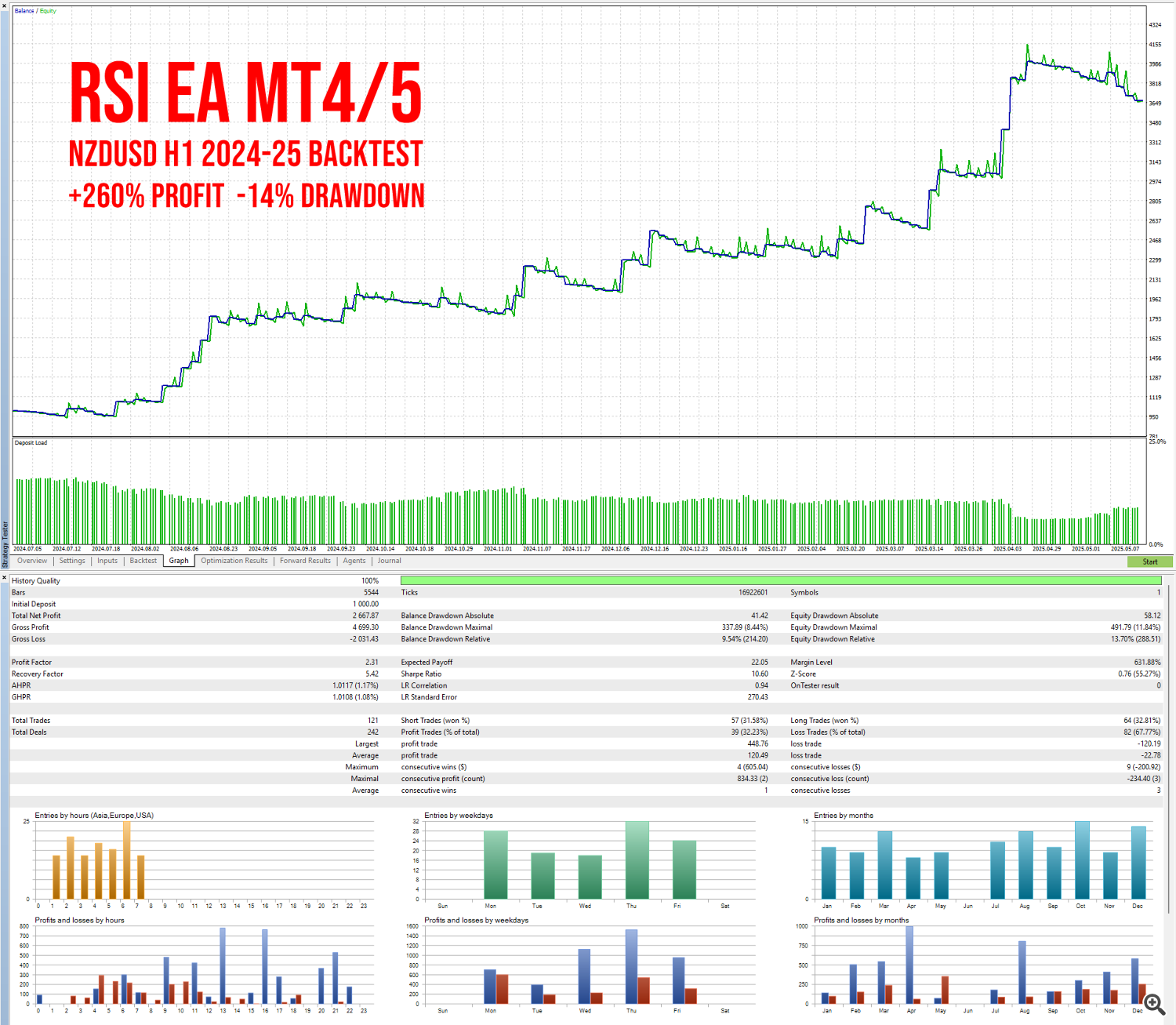Click the Initial Deposit value 1 000.00
Image resolution: width=1176 pixels, height=1025 pixels.
(x=365, y=605)
